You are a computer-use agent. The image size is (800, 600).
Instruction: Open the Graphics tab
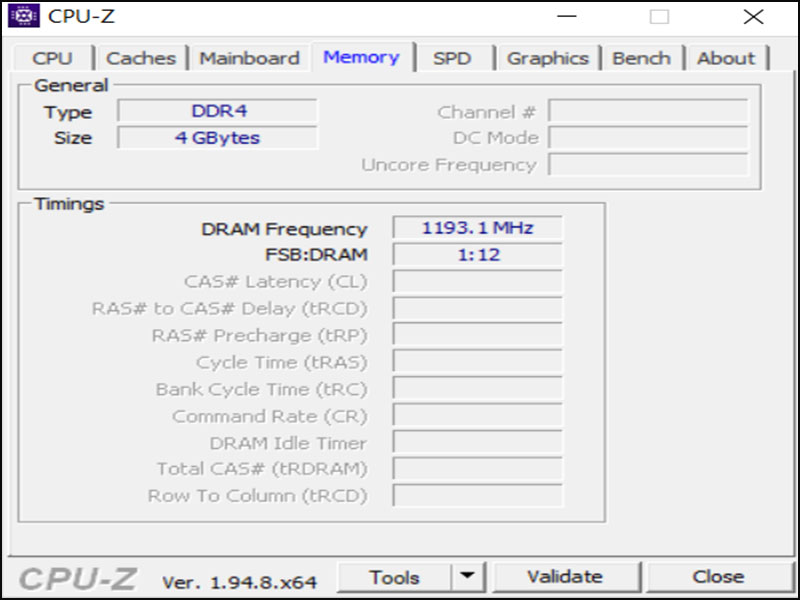(x=548, y=58)
